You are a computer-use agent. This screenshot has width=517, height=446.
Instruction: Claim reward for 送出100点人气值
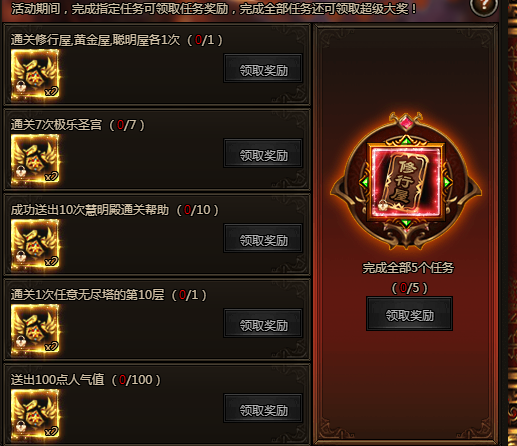tap(263, 408)
